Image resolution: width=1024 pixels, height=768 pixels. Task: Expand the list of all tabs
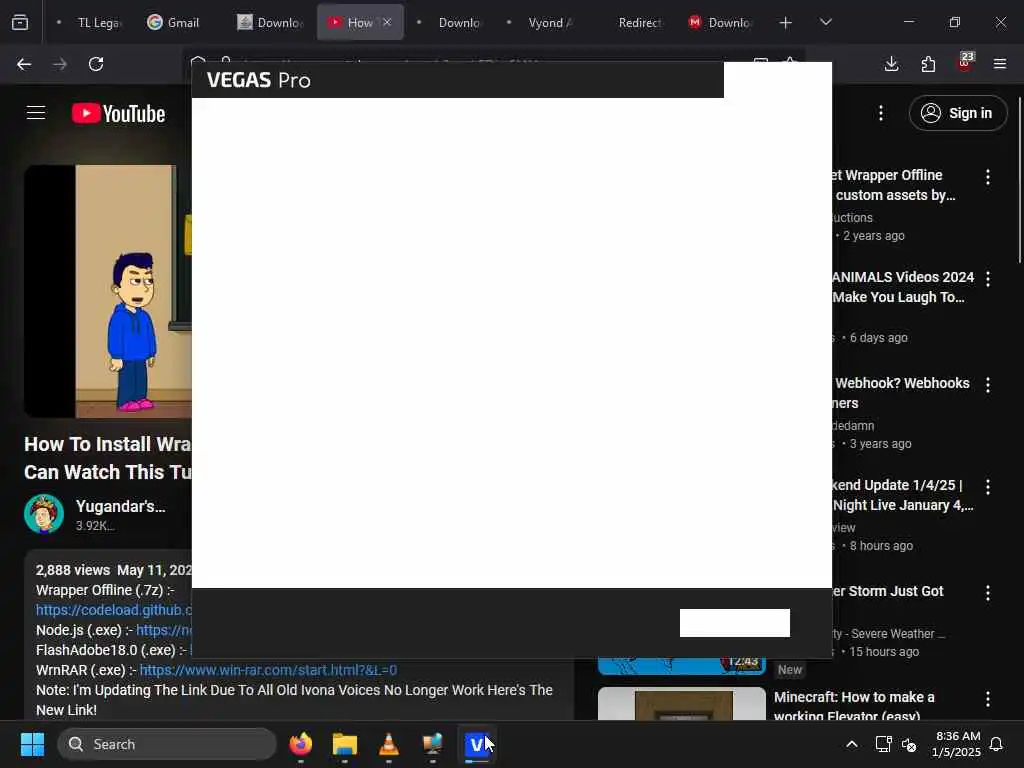(x=825, y=22)
